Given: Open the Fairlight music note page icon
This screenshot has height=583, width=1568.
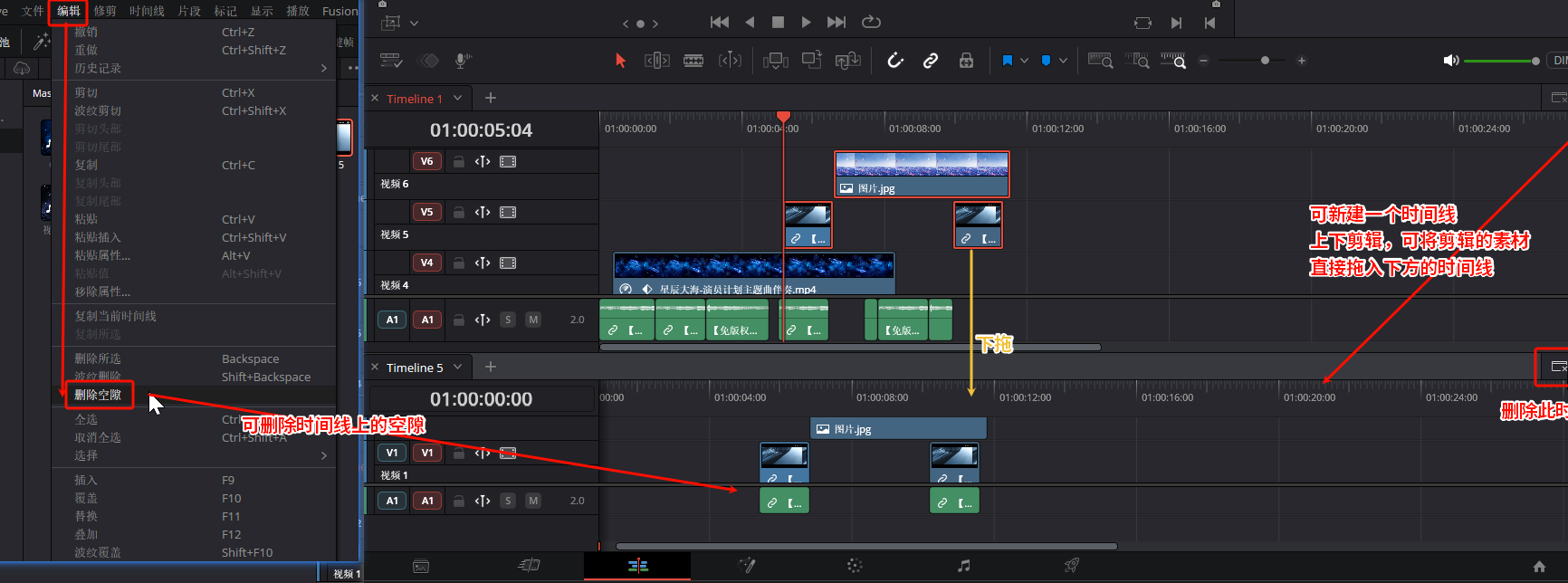Looking at the screenshot, I should point(963,566).
